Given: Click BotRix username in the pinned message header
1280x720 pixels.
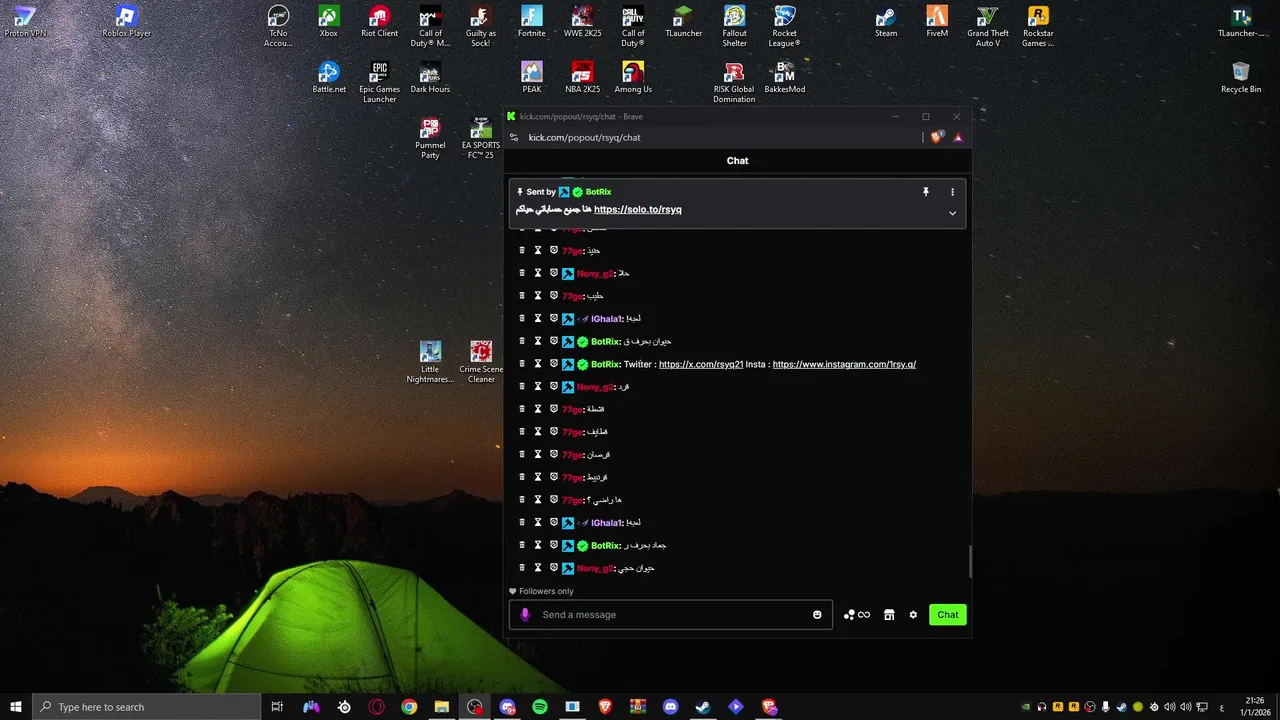Looking at the screenshot, I should [598, 192].
